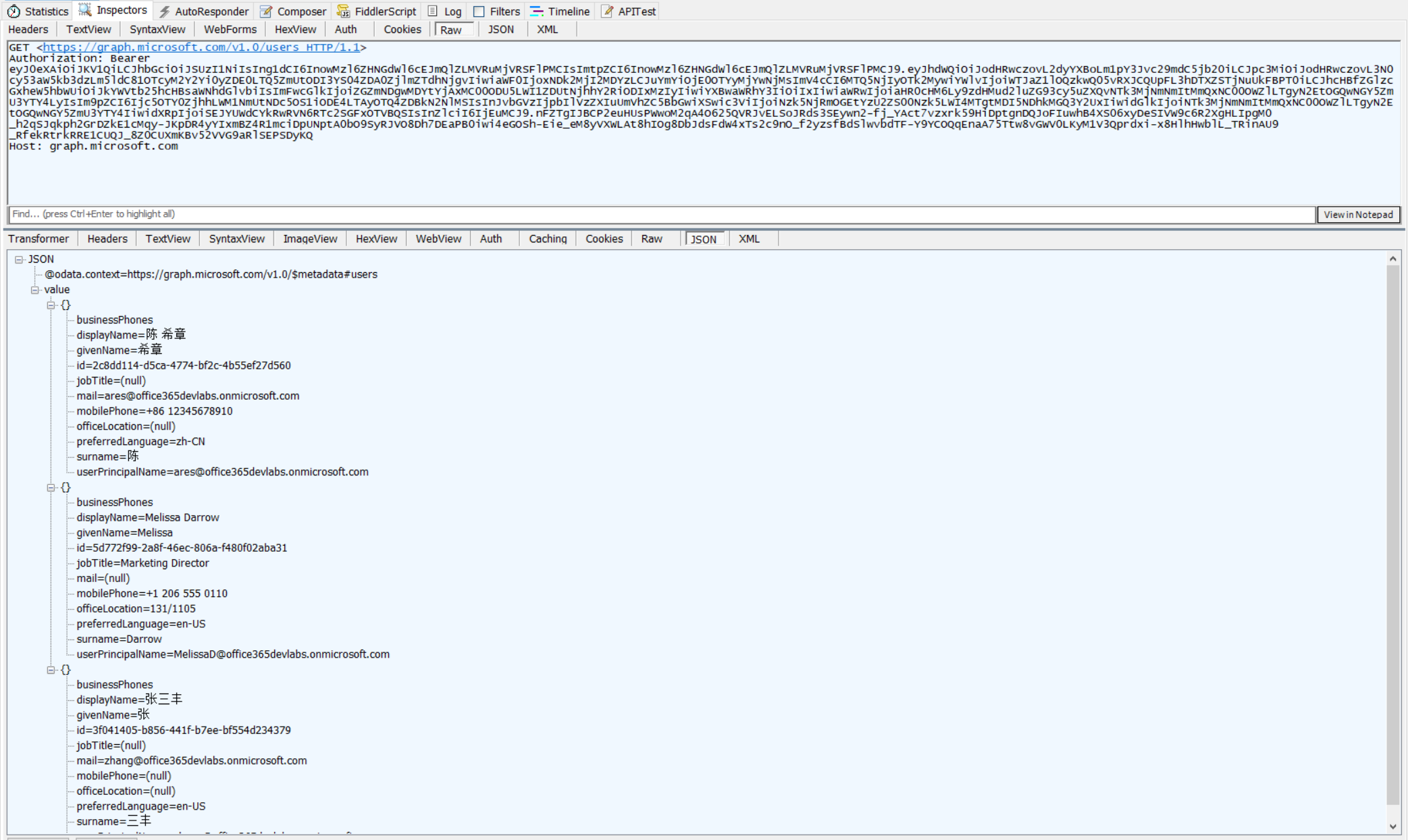
Task: Toggle the Filters checkbox
Action: [x=479, y=11]
